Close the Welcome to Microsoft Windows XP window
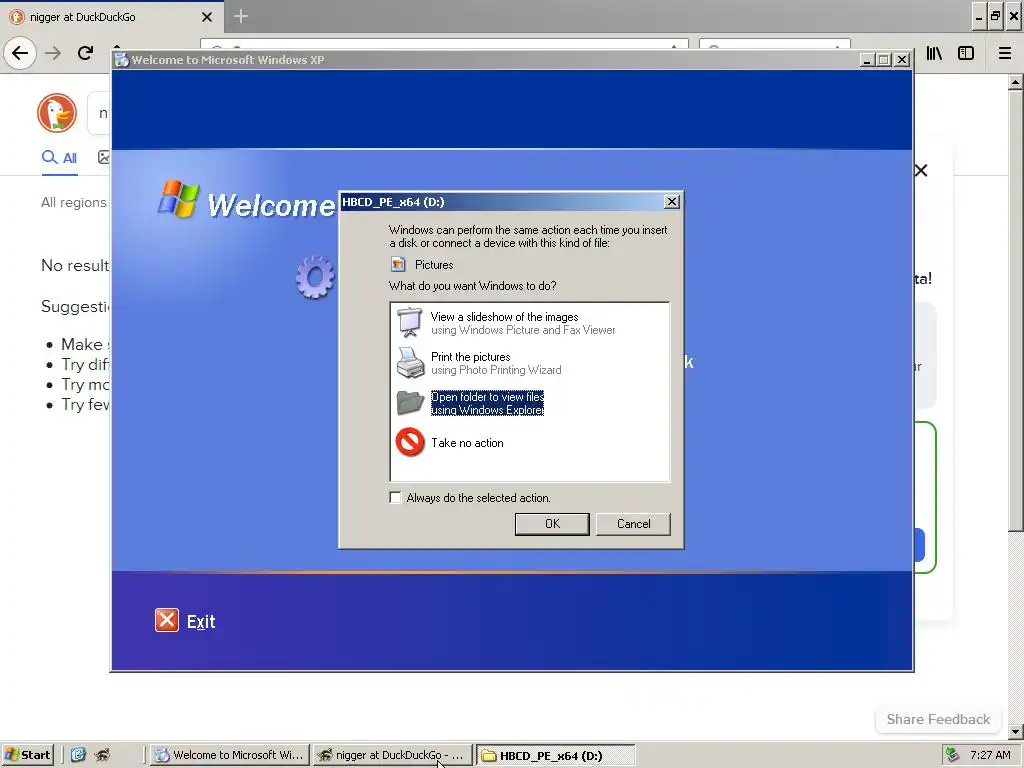Image resolution: width=1024 pixels, height=768 pixels. point(902,60)
